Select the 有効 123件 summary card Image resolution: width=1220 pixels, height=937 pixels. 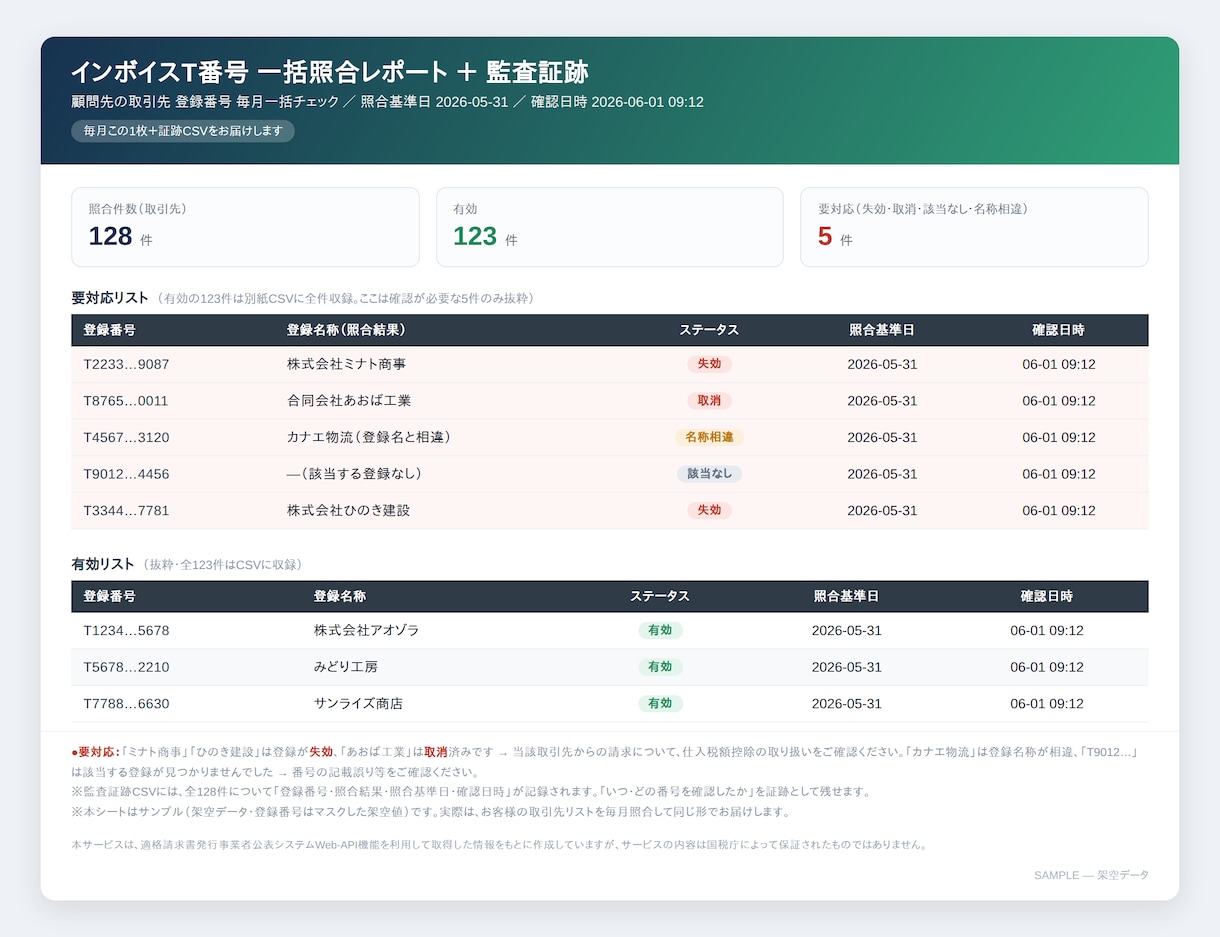(610, 227)
